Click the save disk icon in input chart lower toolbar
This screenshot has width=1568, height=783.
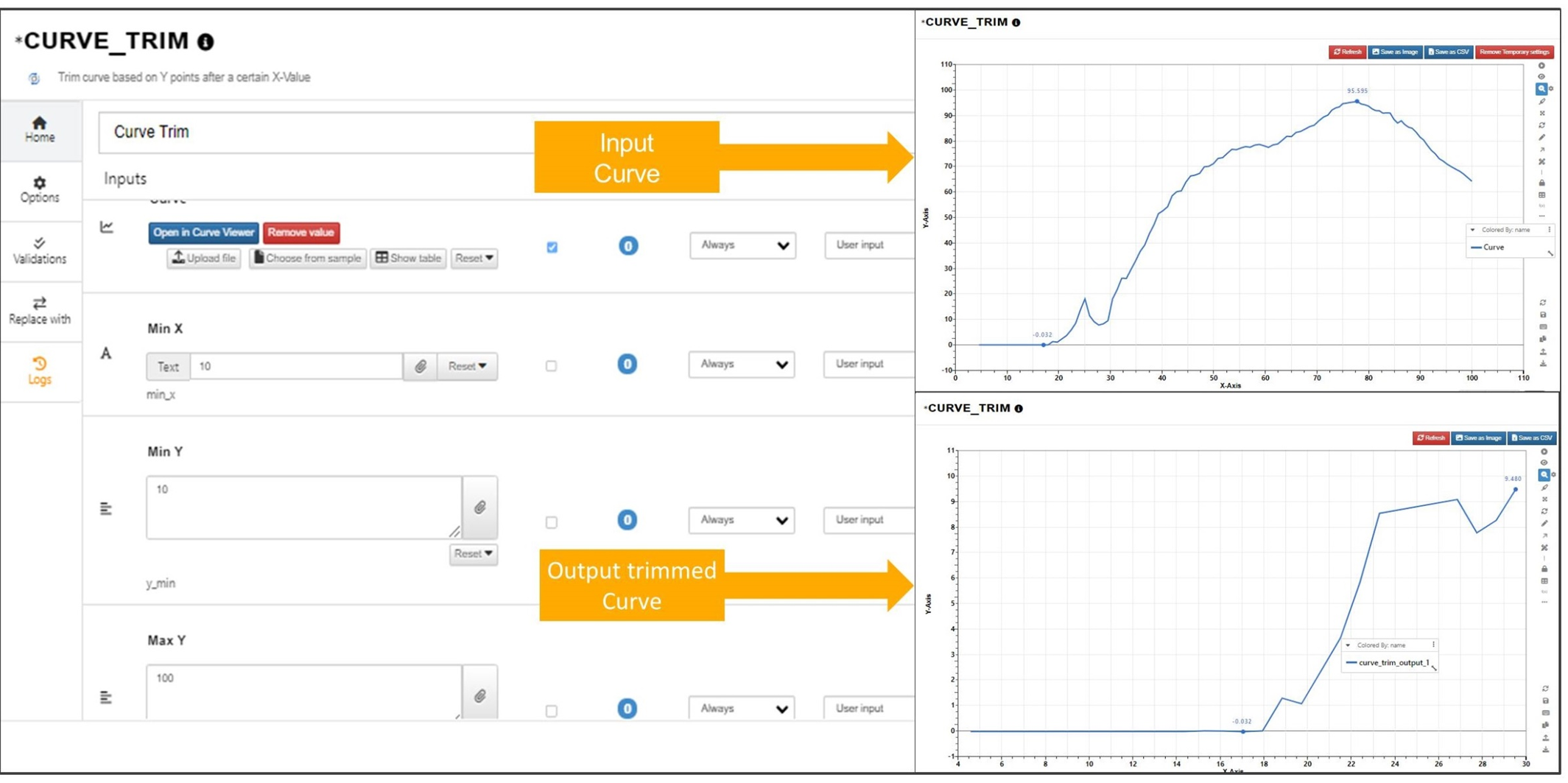[x=1543, y=315]
